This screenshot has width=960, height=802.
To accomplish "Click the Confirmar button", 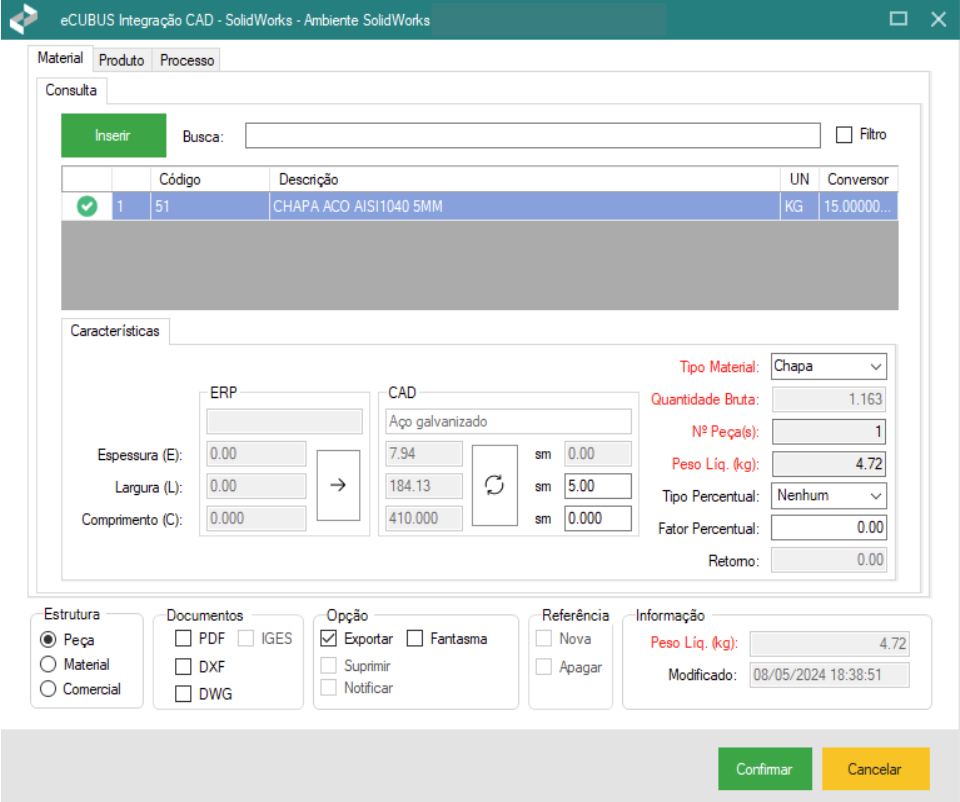I will click(x=764, y=769).
